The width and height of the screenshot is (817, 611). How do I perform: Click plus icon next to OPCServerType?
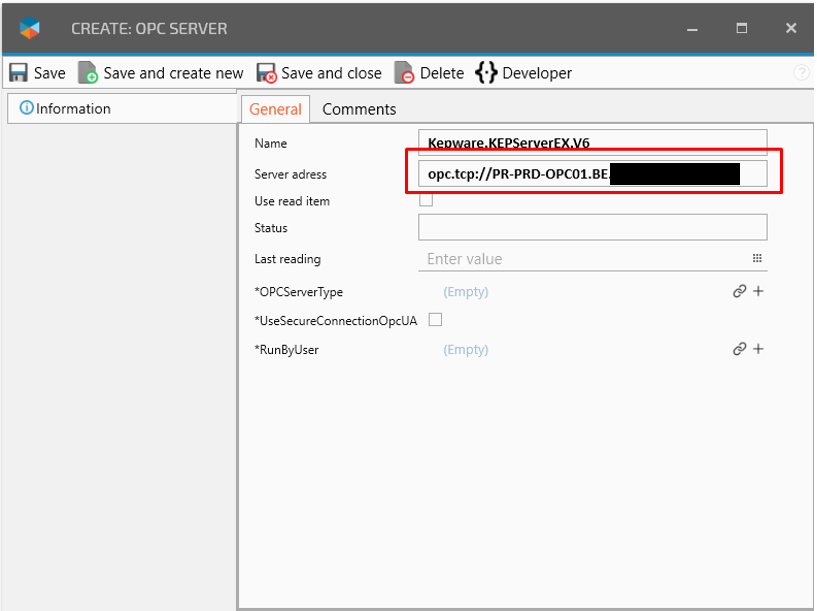pyautogui.click(x=758, y=292)
